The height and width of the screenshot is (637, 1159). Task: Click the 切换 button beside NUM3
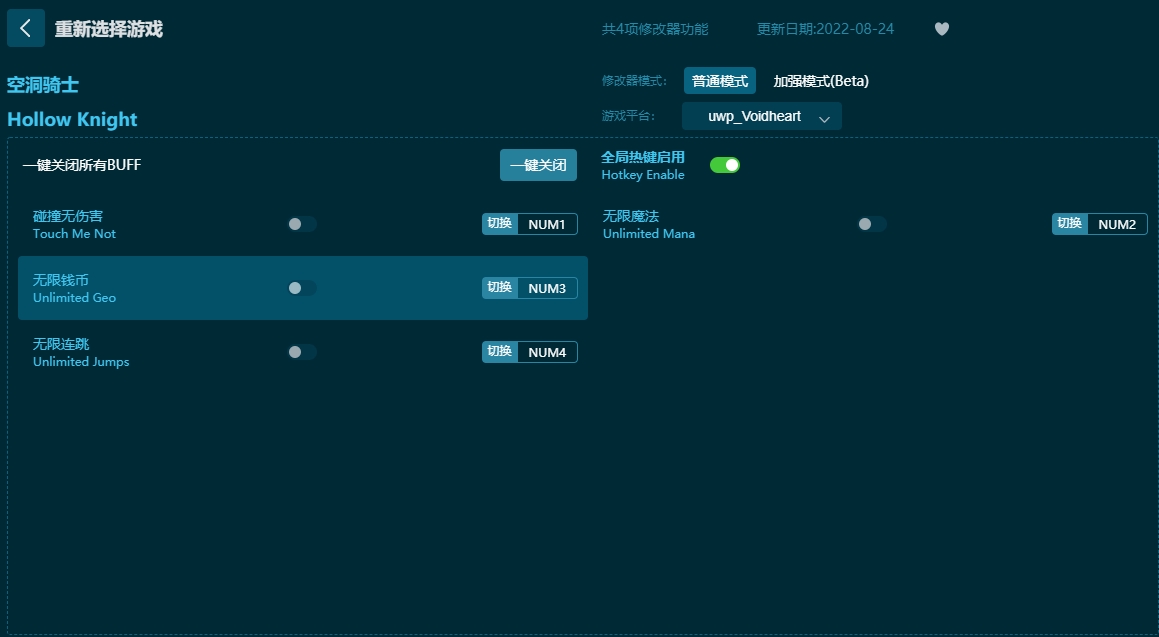pyautogui.click(x=500, y=288)
